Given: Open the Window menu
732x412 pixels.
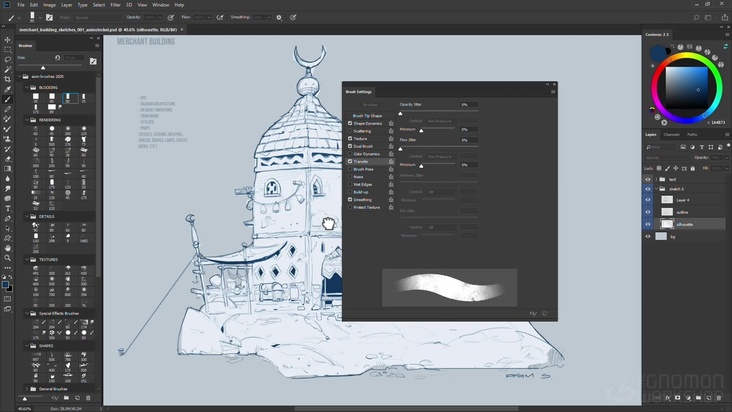Looking at the screenshot, I should coord(161,5).
